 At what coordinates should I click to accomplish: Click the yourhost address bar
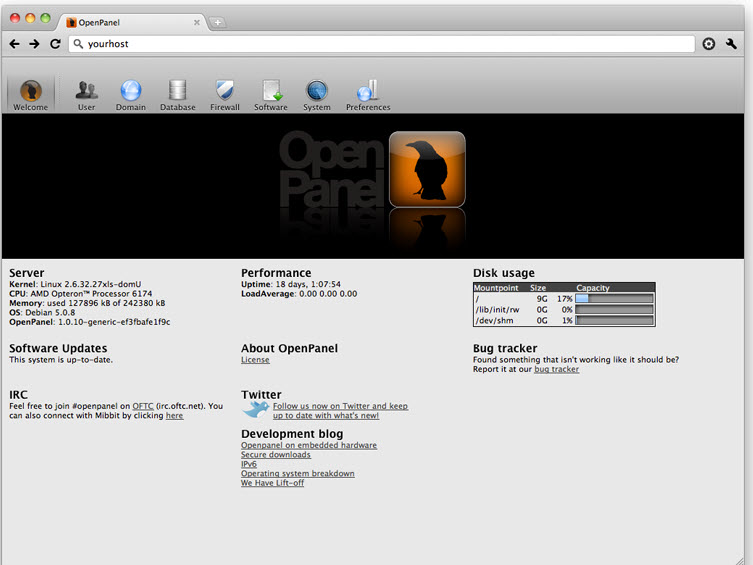coord(381,44)
